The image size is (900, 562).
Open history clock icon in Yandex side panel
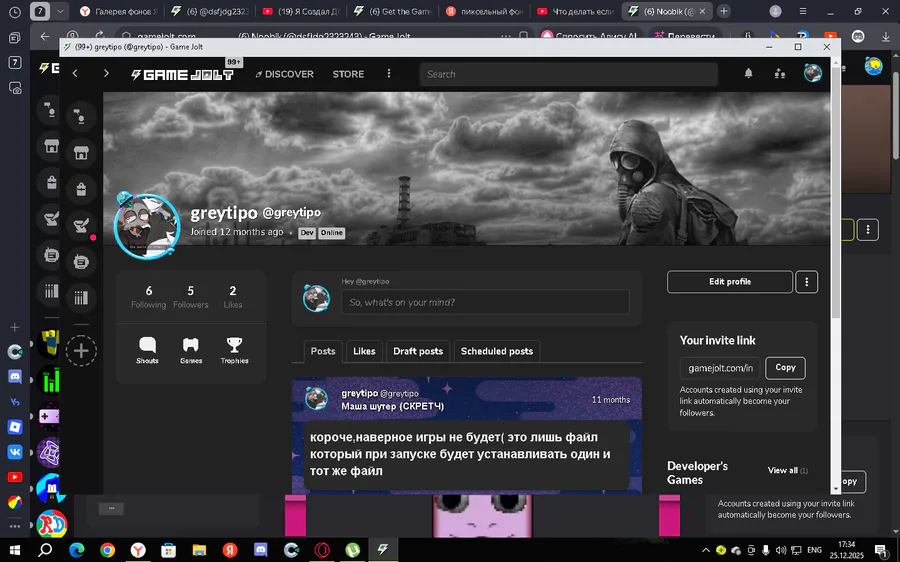pos(15,11)
